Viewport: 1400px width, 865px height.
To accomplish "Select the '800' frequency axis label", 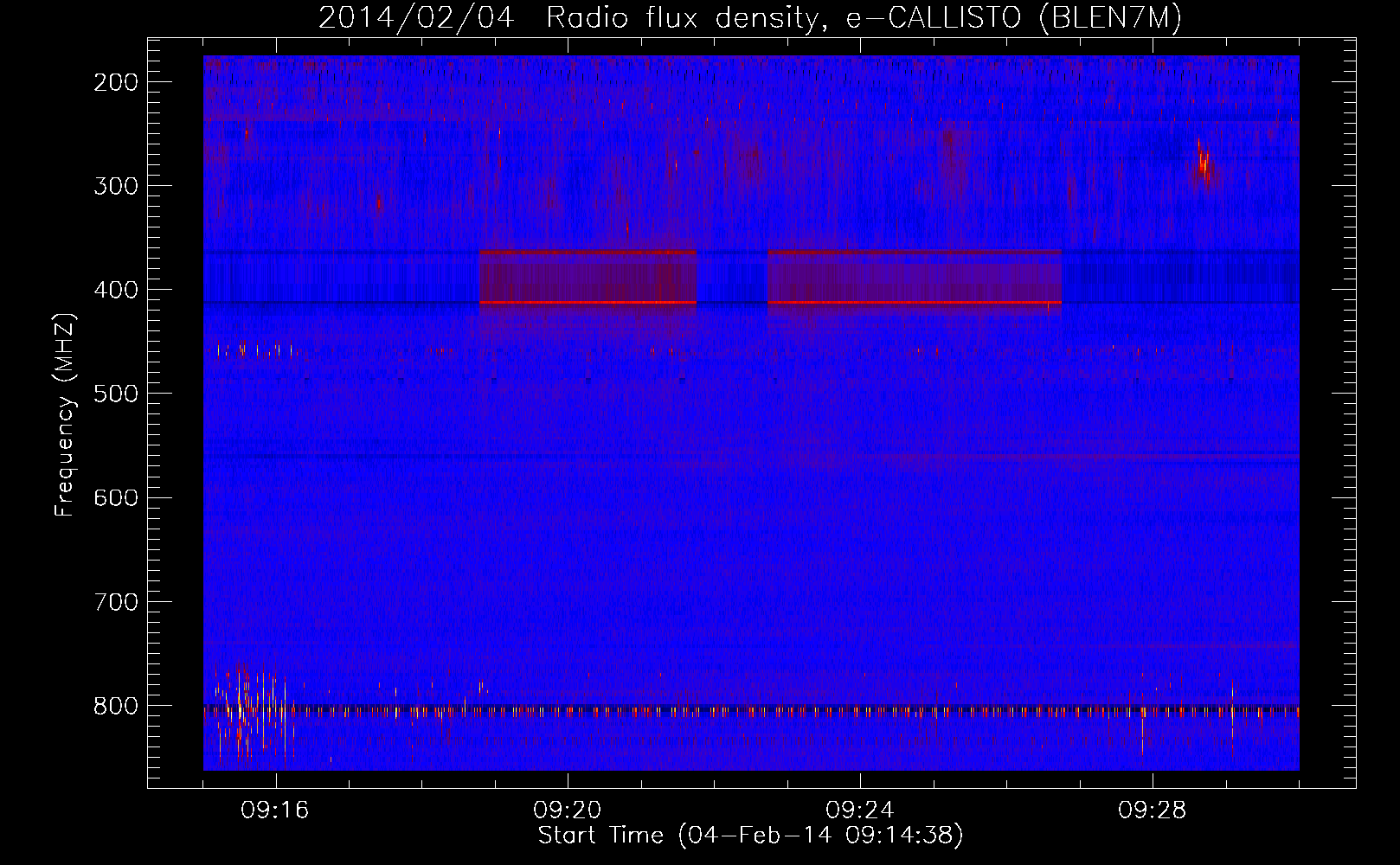I will 116,706.
